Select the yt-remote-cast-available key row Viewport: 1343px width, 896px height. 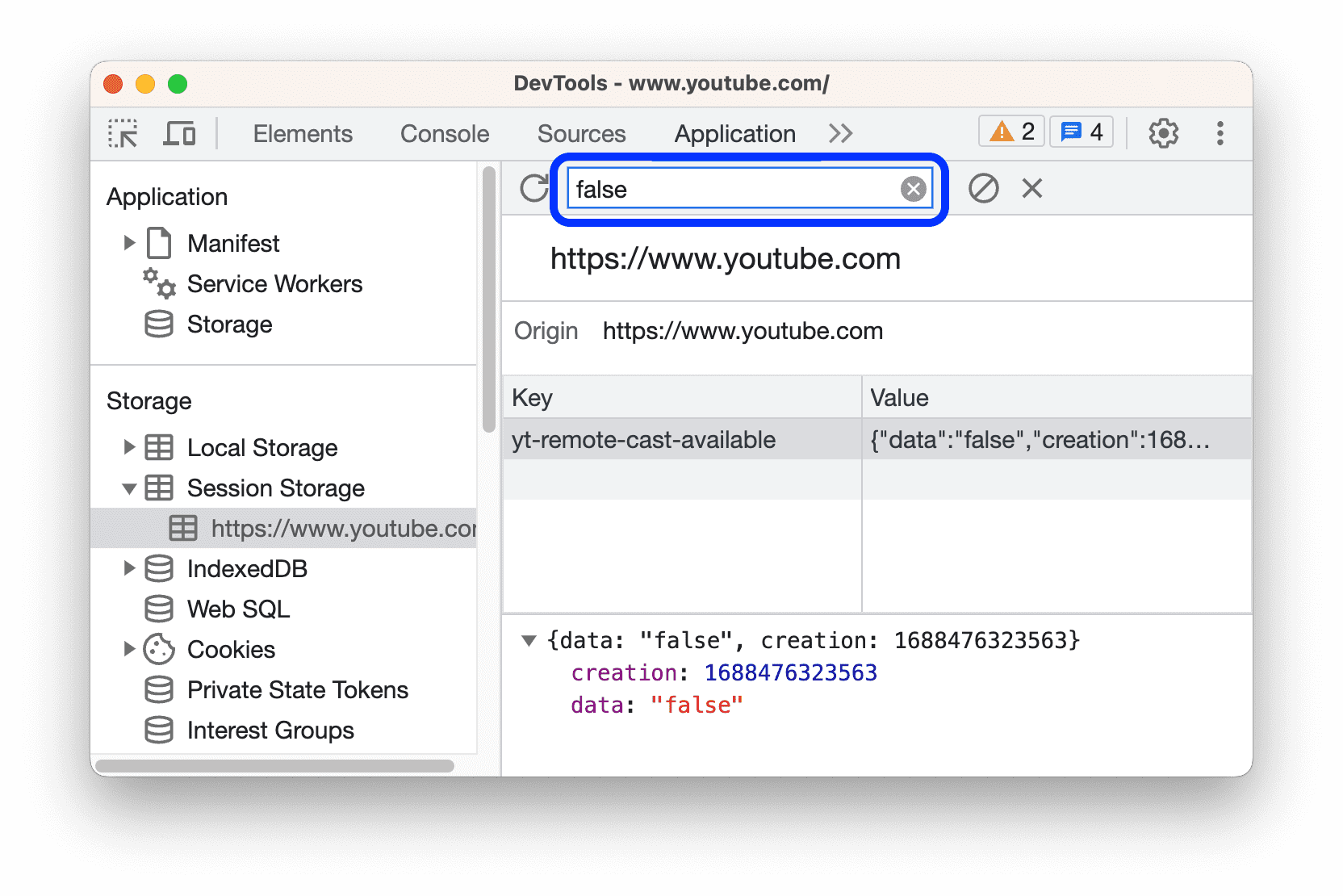643,439
